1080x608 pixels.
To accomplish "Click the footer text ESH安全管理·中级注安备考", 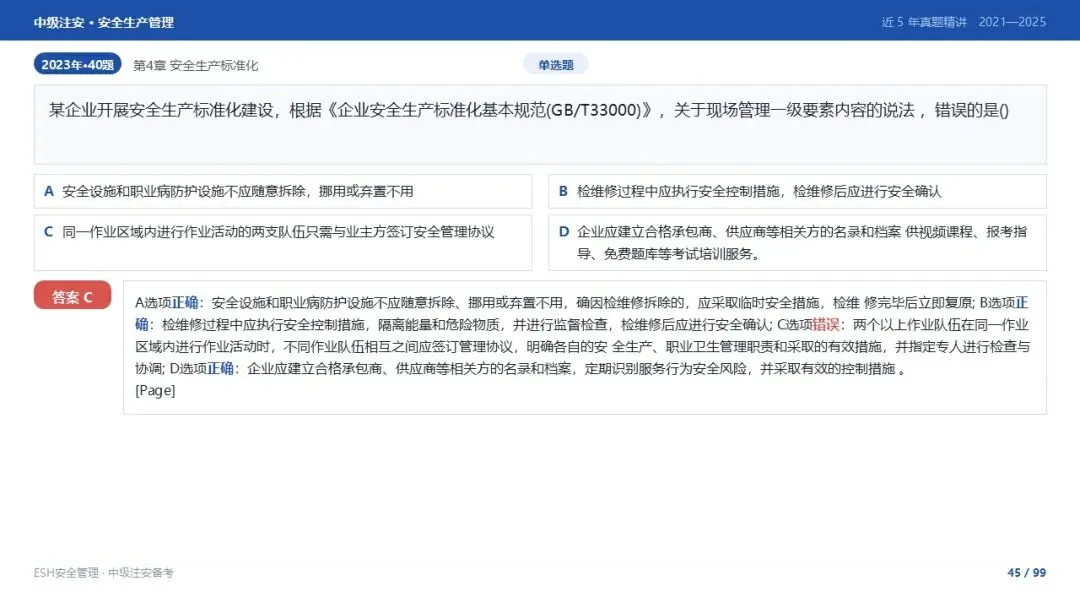I will pos(103,573).
